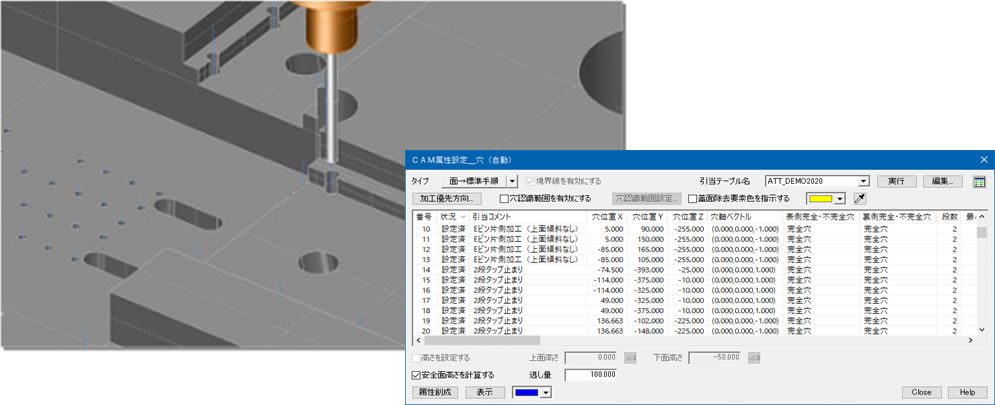This screenshot has height=405, width=995.
Task: Click the 逃し量 input field
Action: point(590,375)
